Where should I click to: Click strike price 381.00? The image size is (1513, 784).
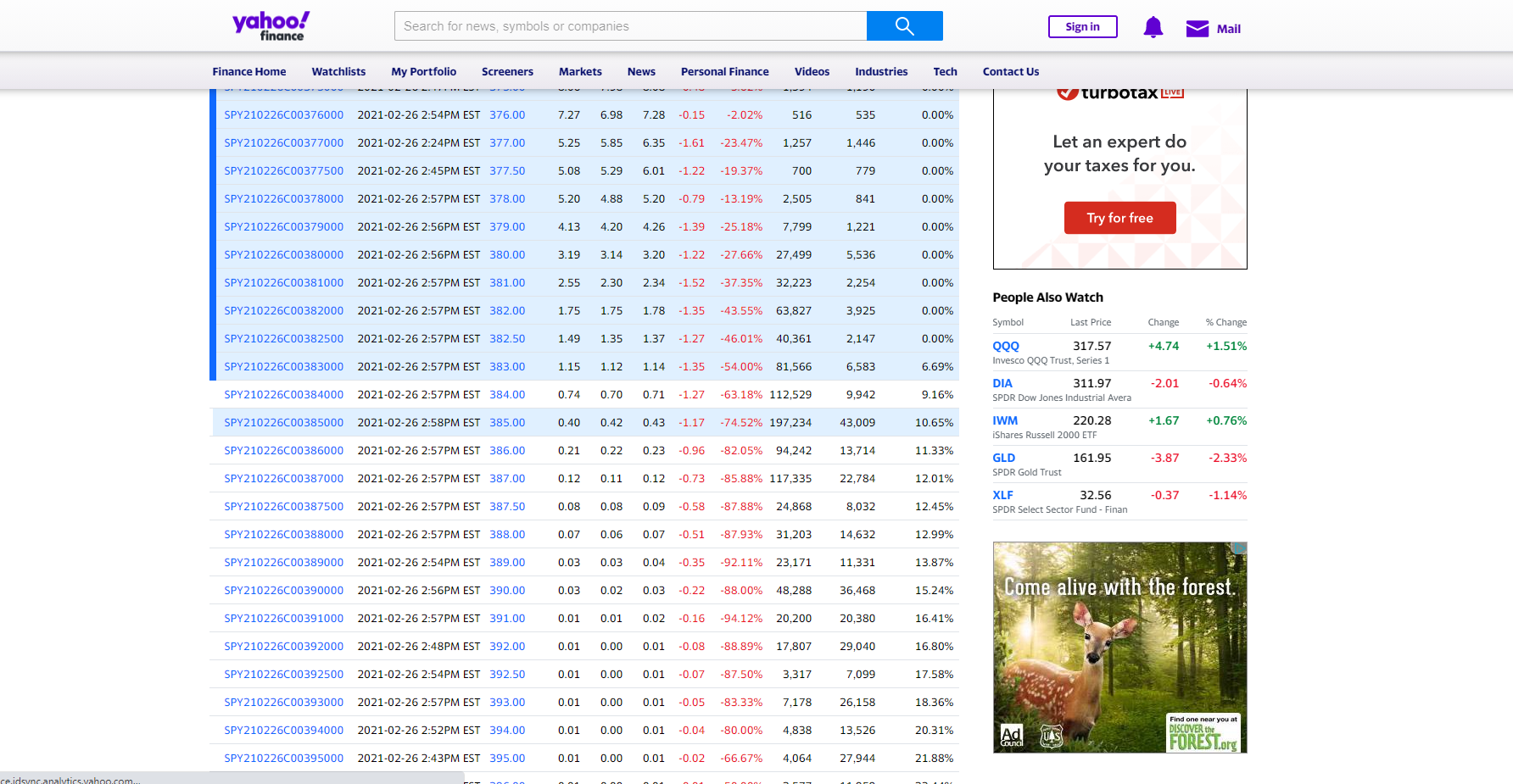[507, 283]
